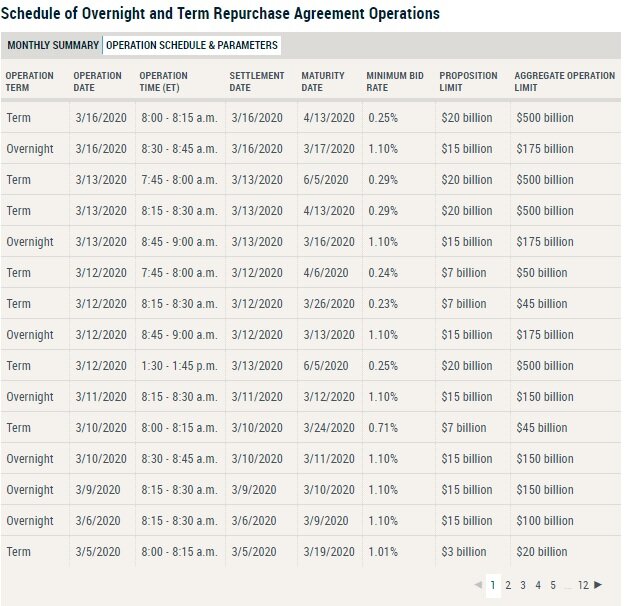626x606 pixels.
Task: Navigate to page 5
Action: click(553, 585)
